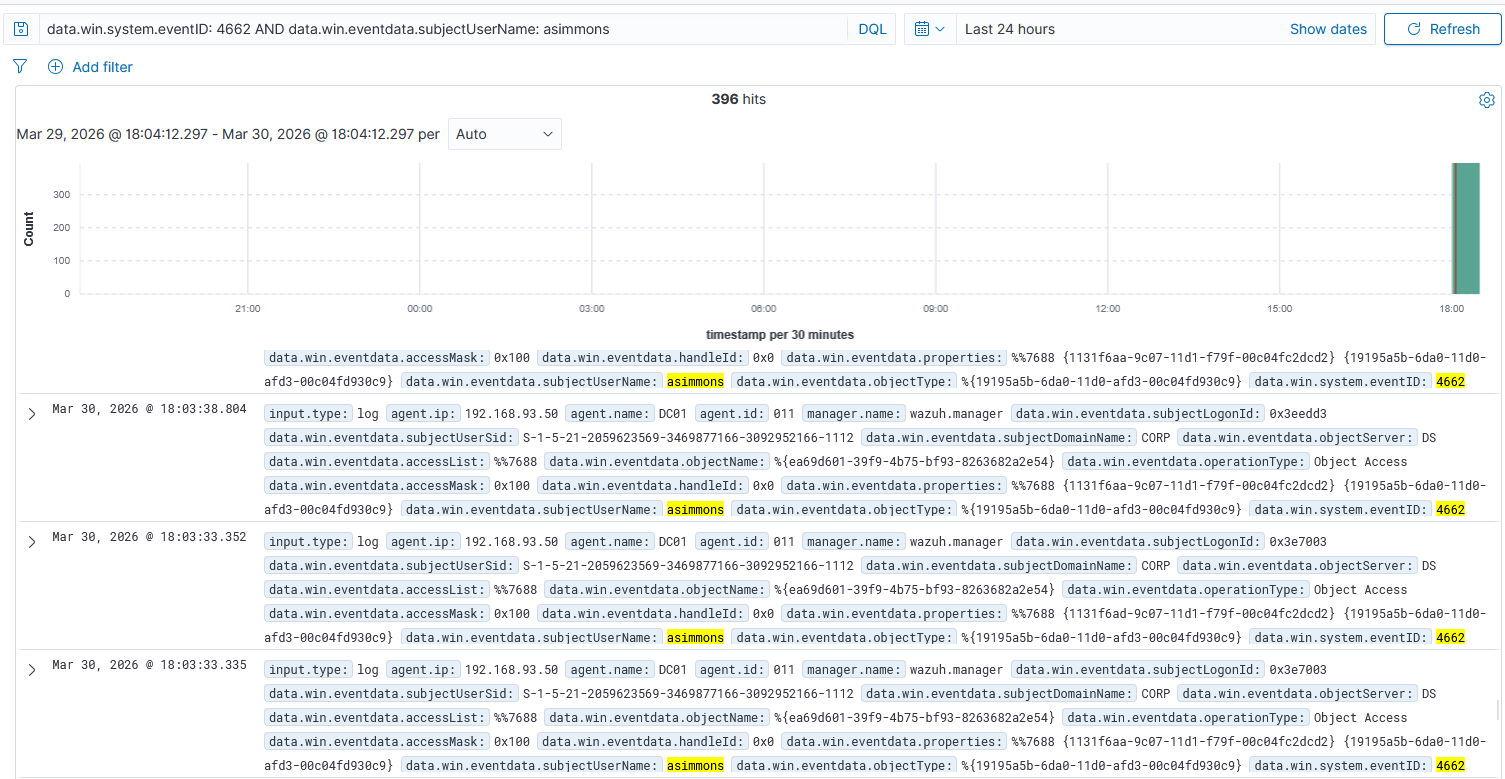
Task: Expand the 18:03:33.335 log entry
Action: [32, 669]
